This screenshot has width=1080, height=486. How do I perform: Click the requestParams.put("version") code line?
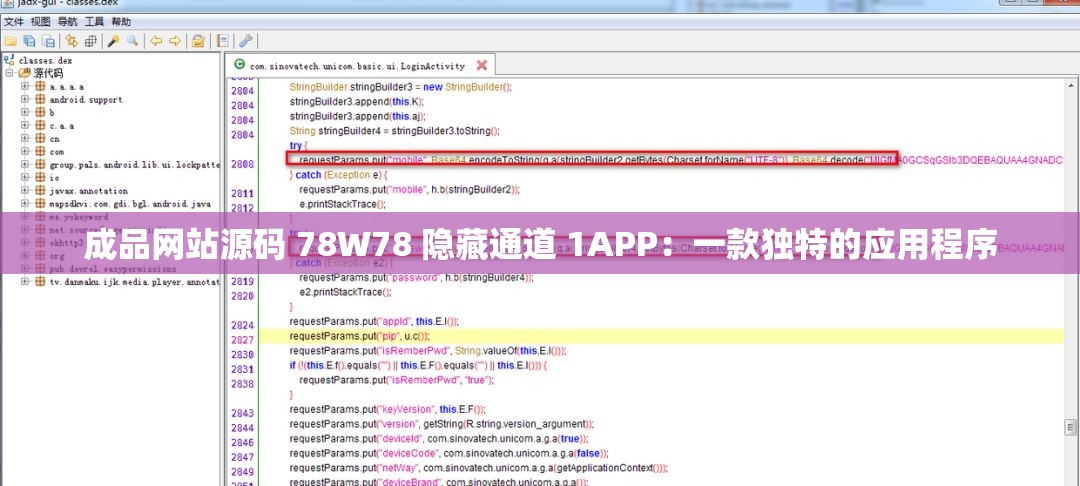click(x=442, y=423)
